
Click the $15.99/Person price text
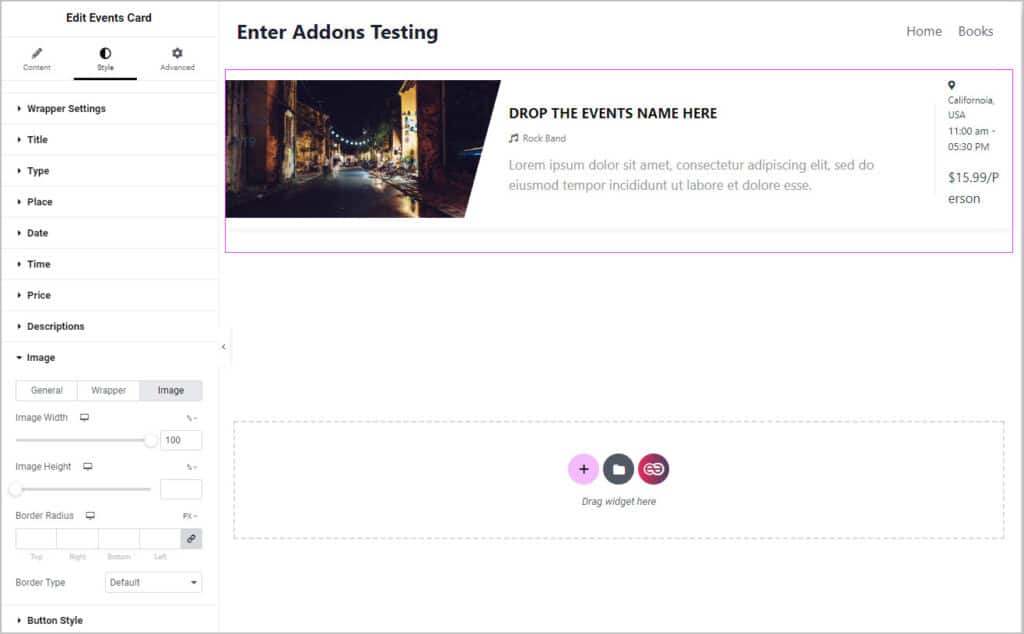click(x=973, y=188)
